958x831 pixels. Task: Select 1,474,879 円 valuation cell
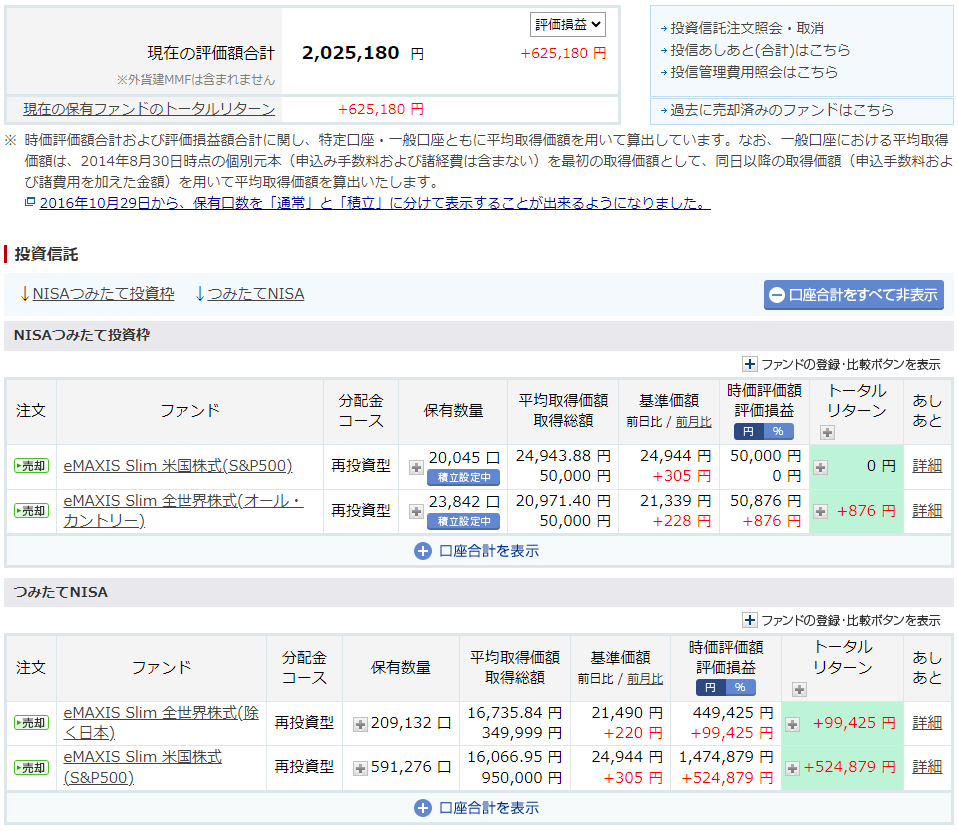pos(726,757)
